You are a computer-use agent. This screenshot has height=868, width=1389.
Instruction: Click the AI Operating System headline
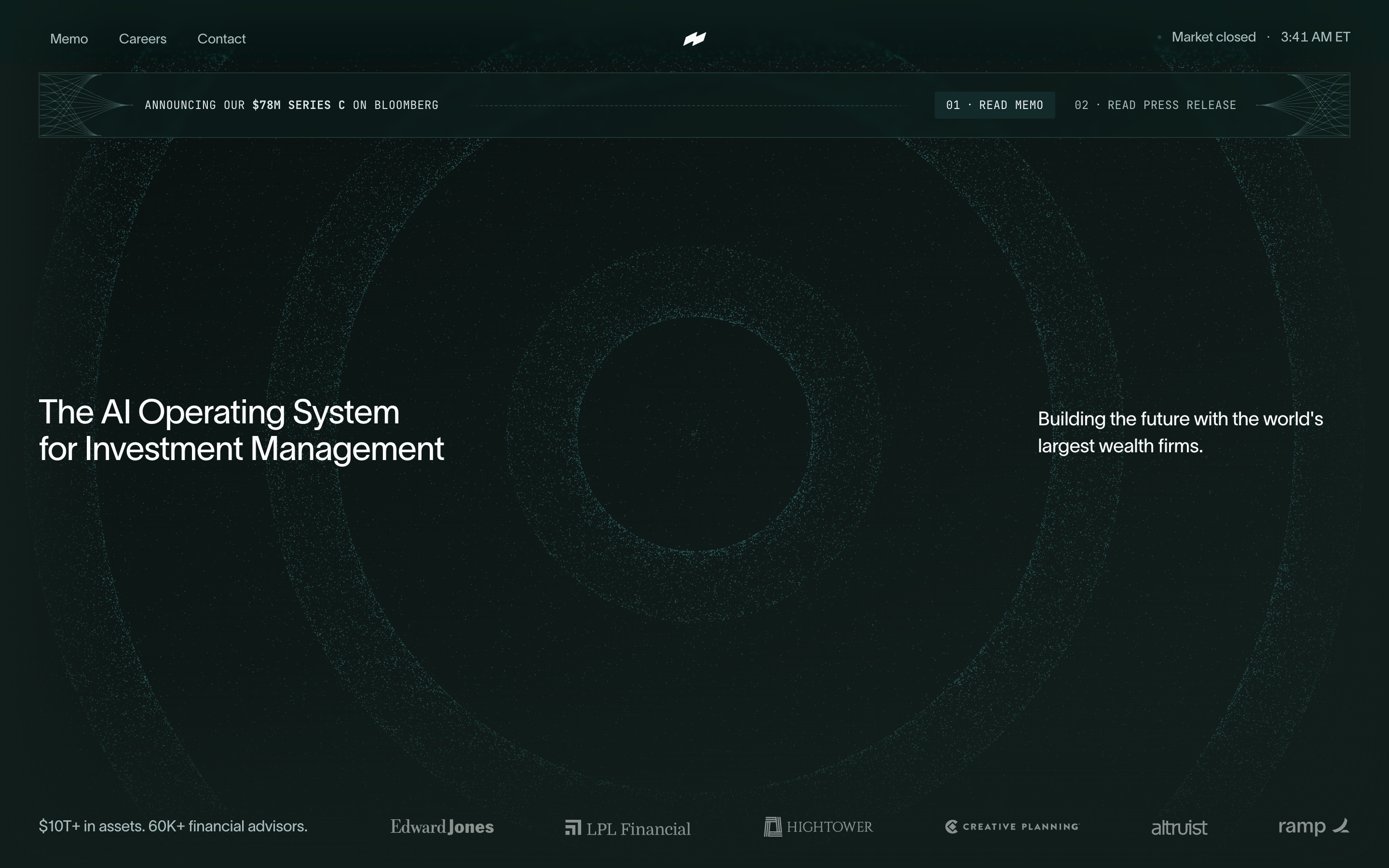coord(241,430)
